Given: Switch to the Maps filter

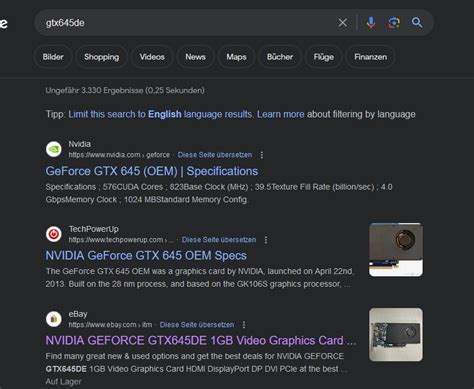Looking at the screenshot, I should pos(236,57).
